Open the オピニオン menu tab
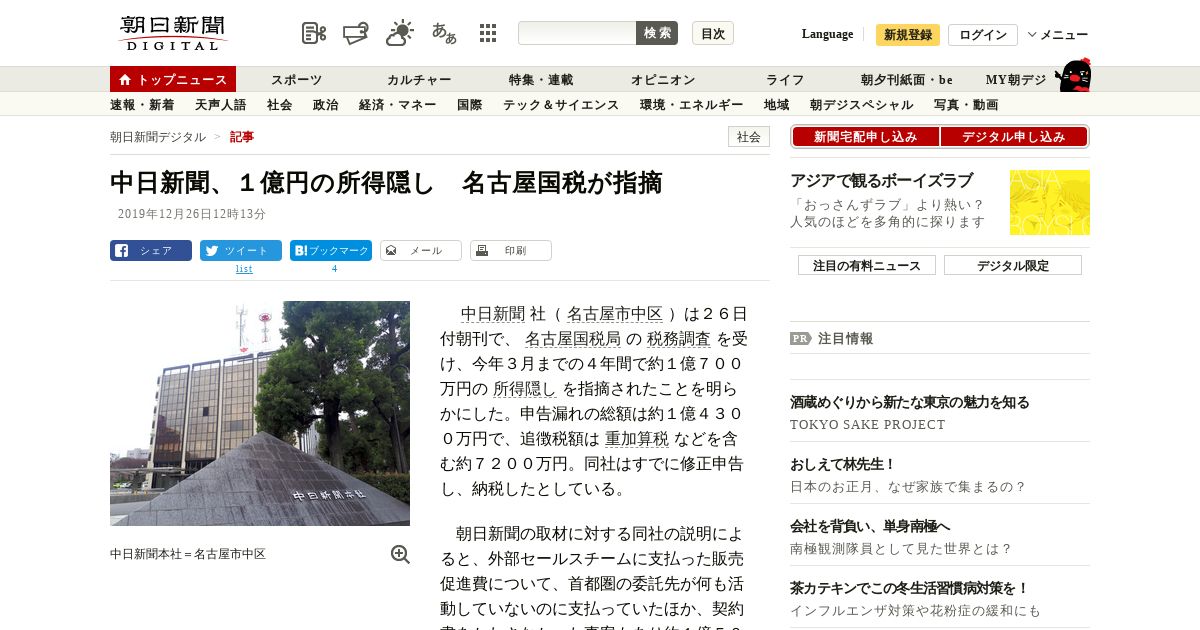The image size is (1200, 630). pos(663,80)
